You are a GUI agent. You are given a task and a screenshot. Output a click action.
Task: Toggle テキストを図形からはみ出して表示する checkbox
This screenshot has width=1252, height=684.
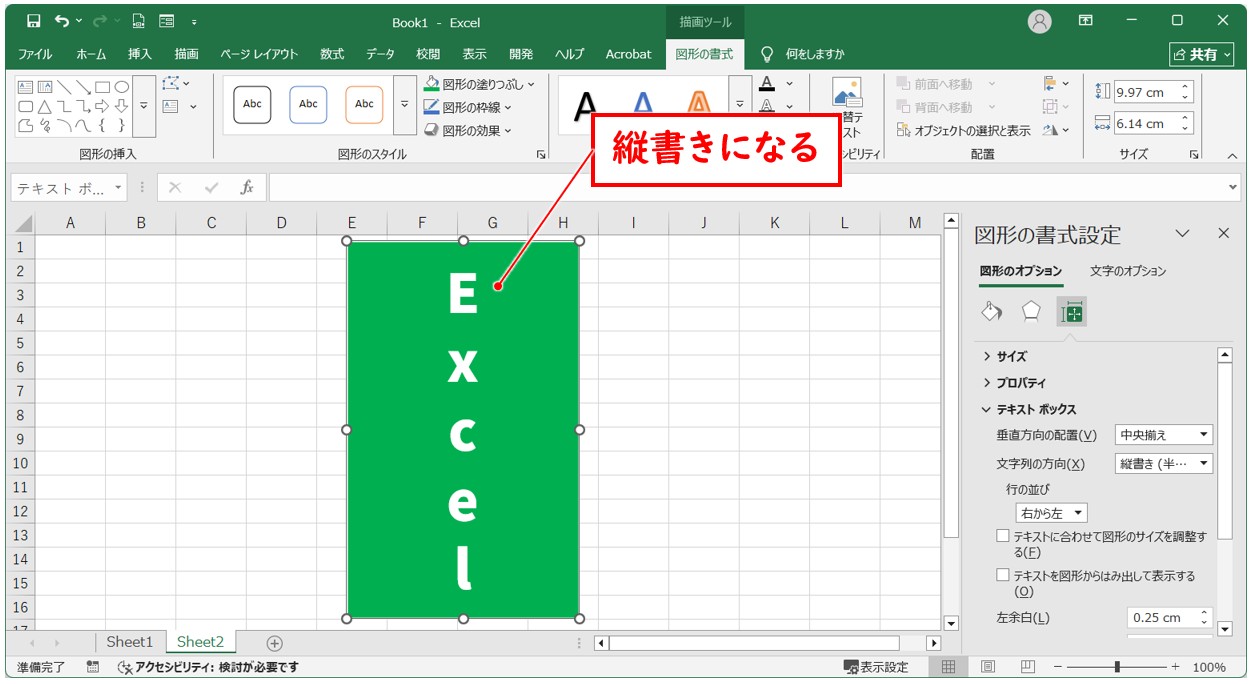coord(1003,575)
